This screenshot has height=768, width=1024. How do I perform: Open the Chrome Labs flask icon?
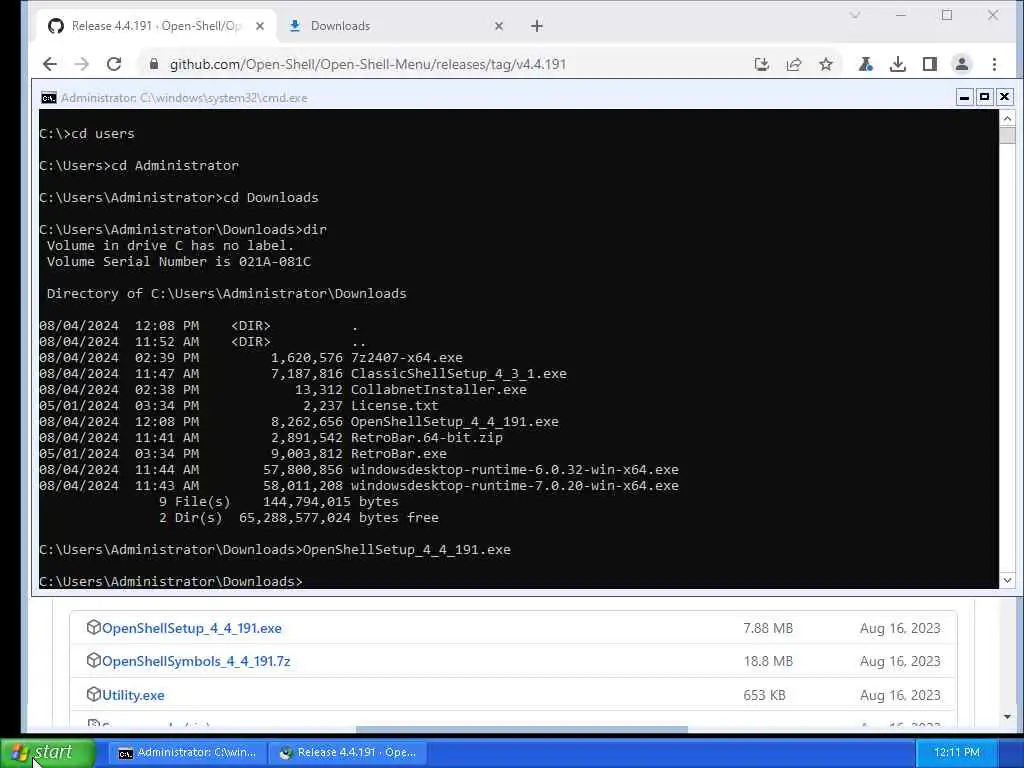point(866,64)
